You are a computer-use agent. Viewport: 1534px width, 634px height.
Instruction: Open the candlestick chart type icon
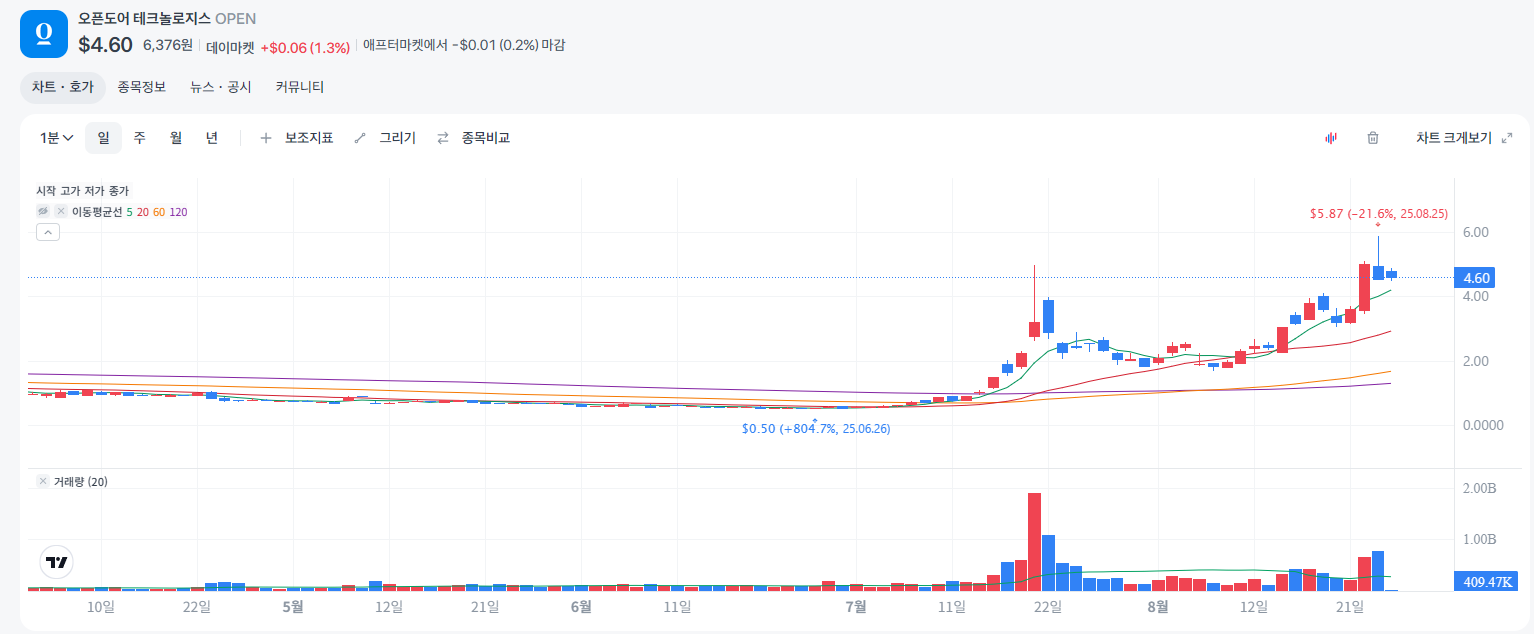coord(1331,138)
